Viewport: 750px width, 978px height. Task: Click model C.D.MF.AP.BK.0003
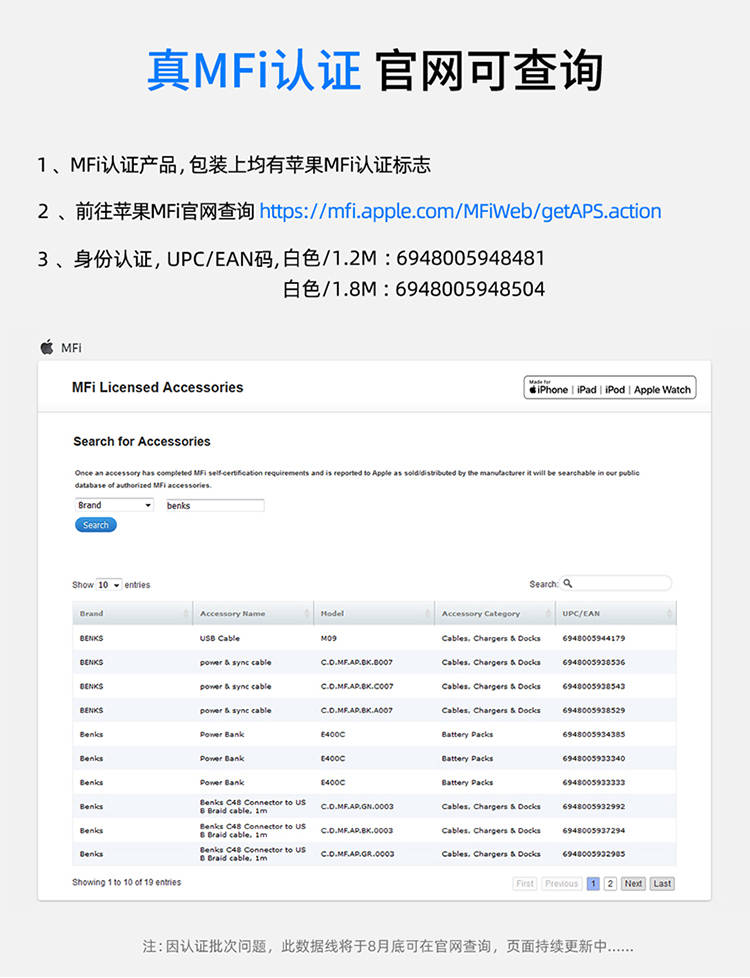357,831
